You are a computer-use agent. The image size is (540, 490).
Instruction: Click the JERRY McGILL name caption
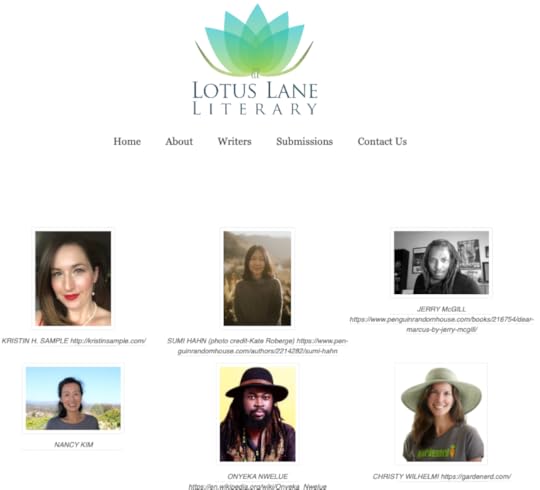point(441,309)
